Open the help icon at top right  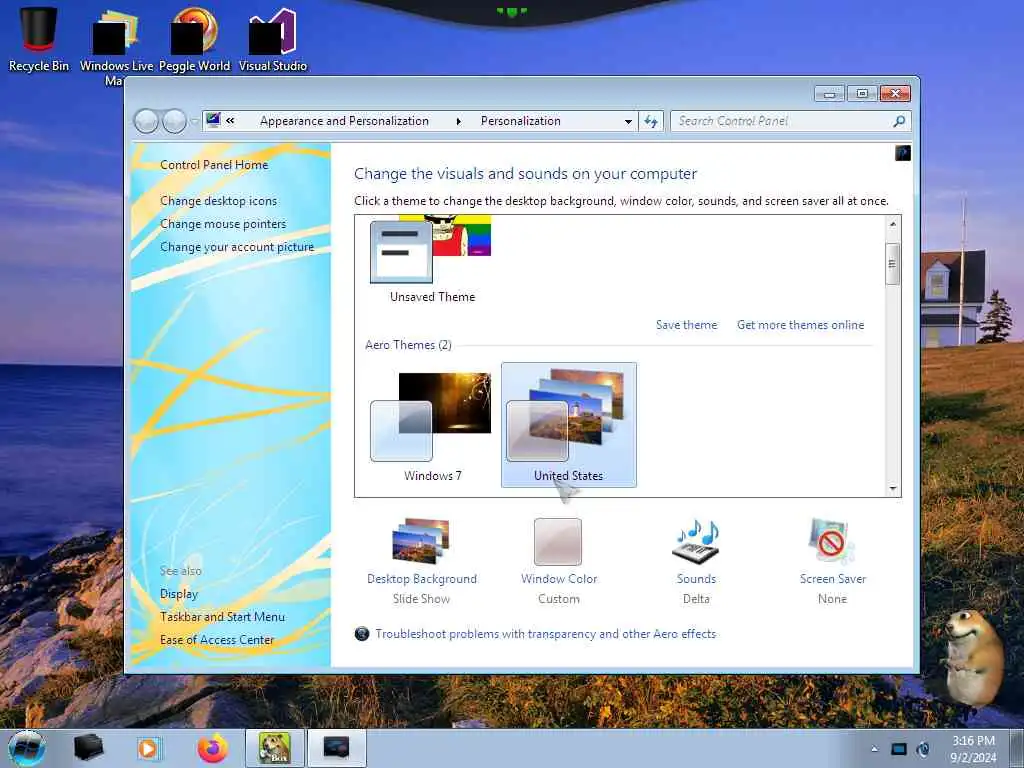(x=903, y=153)
